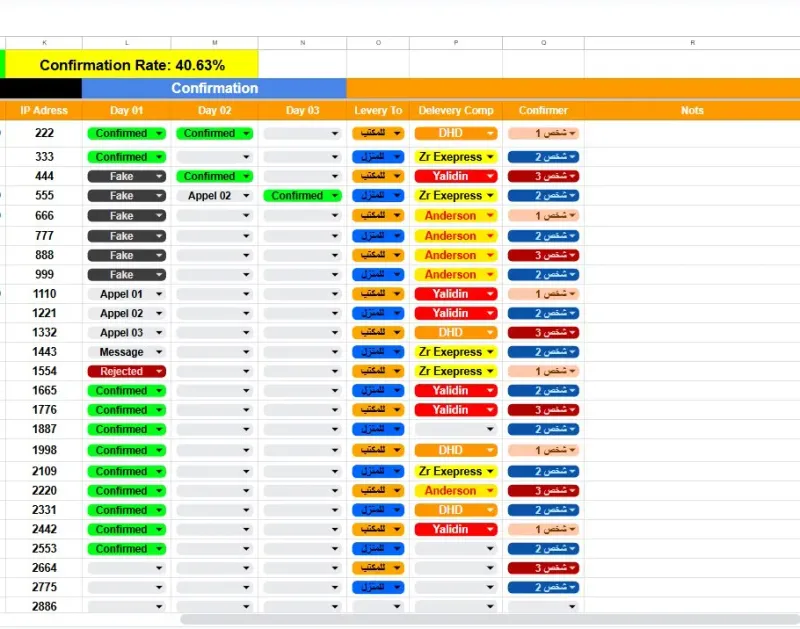This screenshot has width=800, height=629.
Task: Open empty Day 02 dropdown in row 333
Action: (214, 157)
